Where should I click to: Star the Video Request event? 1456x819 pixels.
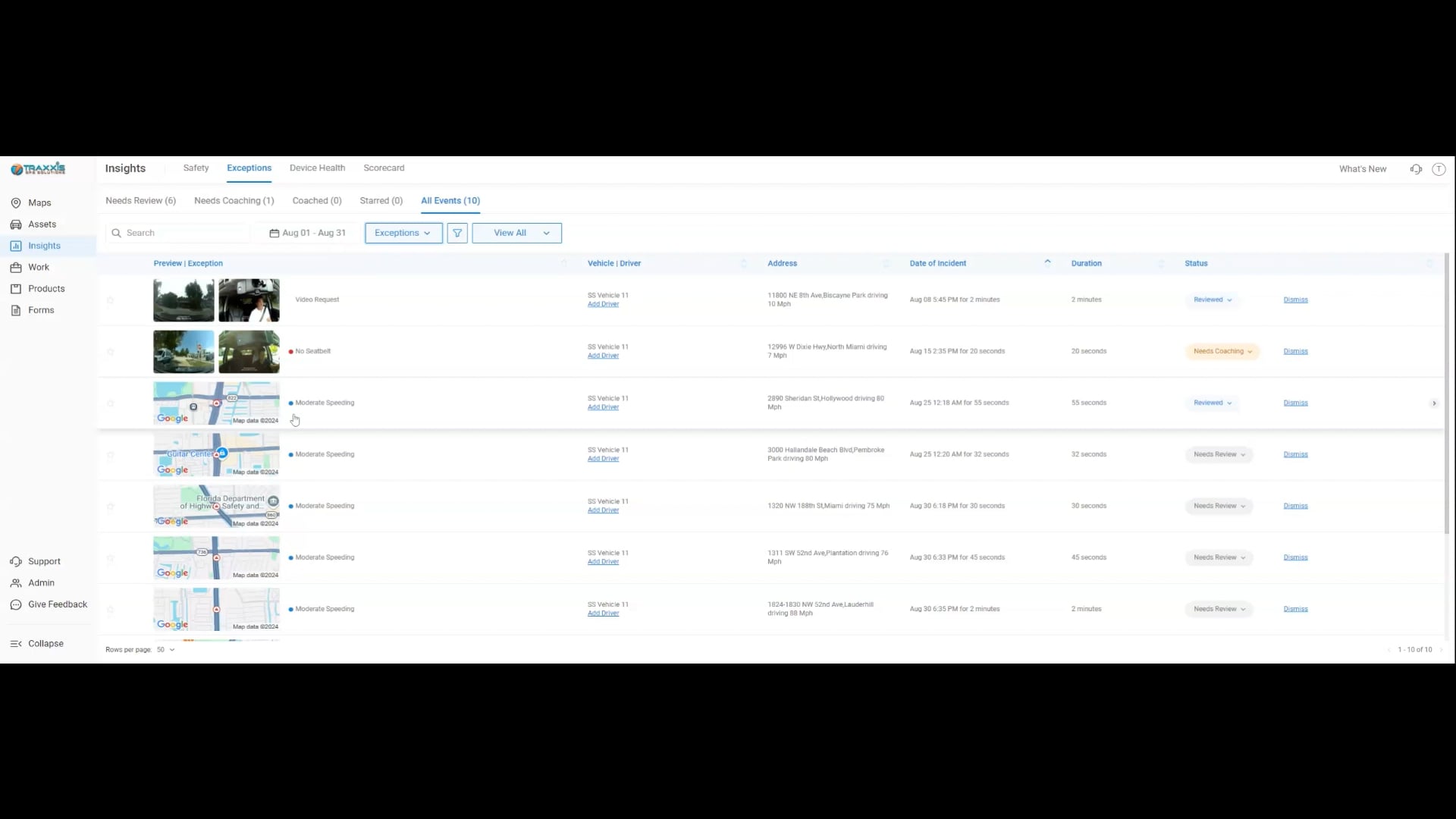111,300
